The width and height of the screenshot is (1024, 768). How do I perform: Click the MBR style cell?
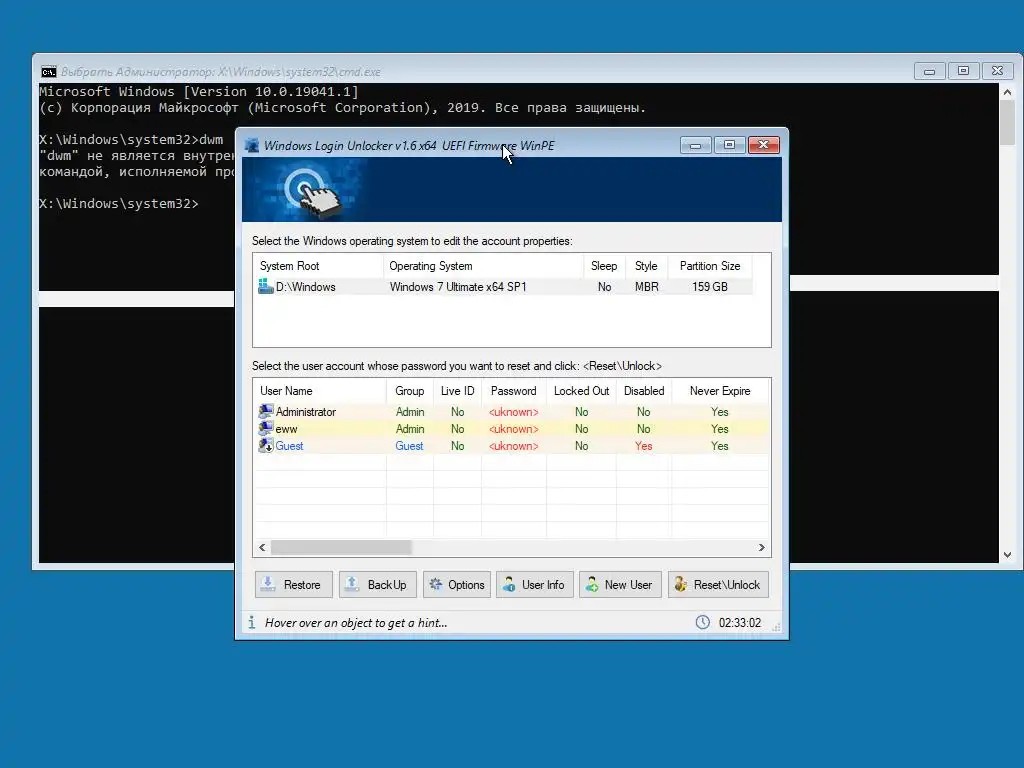(647, 287)
